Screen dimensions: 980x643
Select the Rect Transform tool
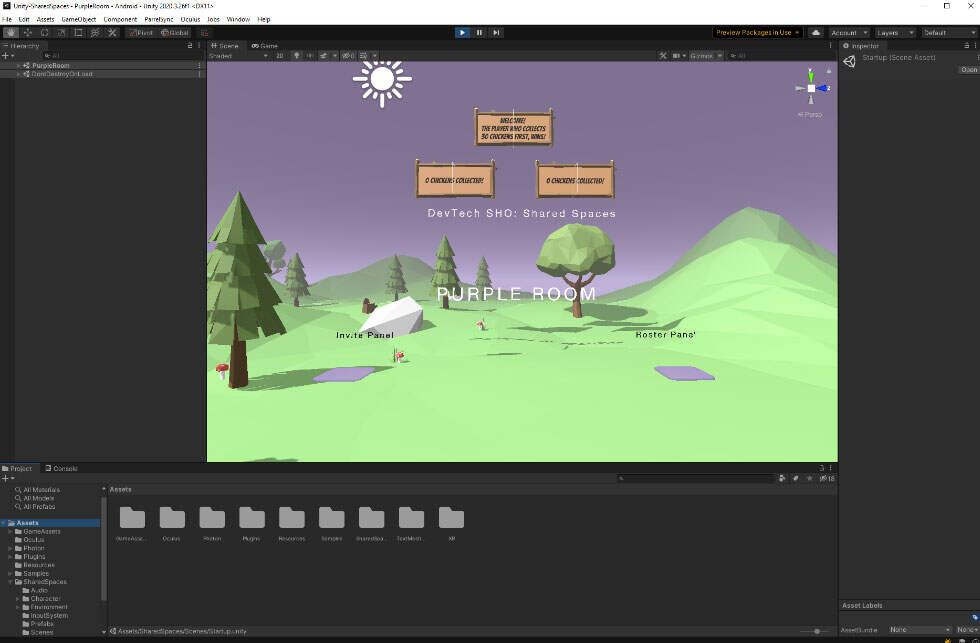(x=78, y=33)
